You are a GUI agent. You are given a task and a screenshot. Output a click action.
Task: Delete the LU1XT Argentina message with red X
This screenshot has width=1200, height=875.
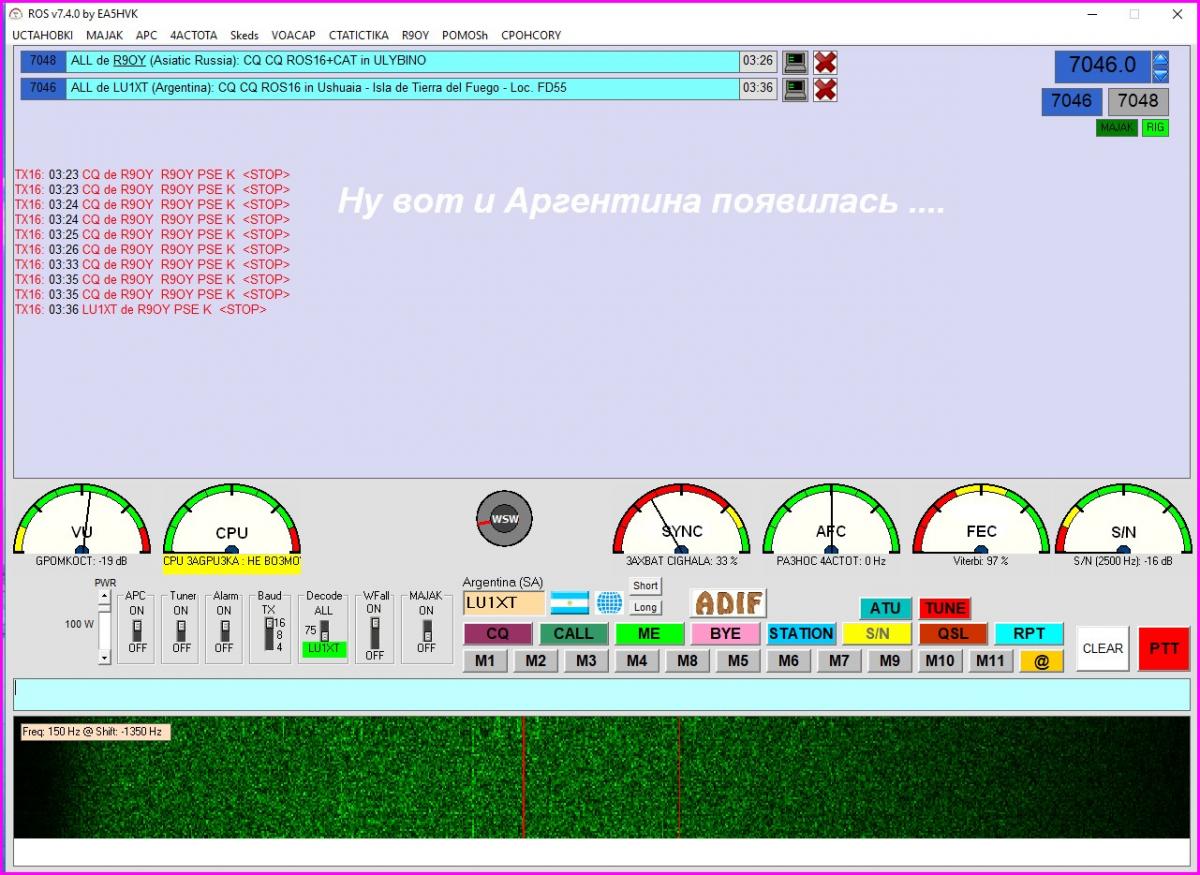(825, 89)
